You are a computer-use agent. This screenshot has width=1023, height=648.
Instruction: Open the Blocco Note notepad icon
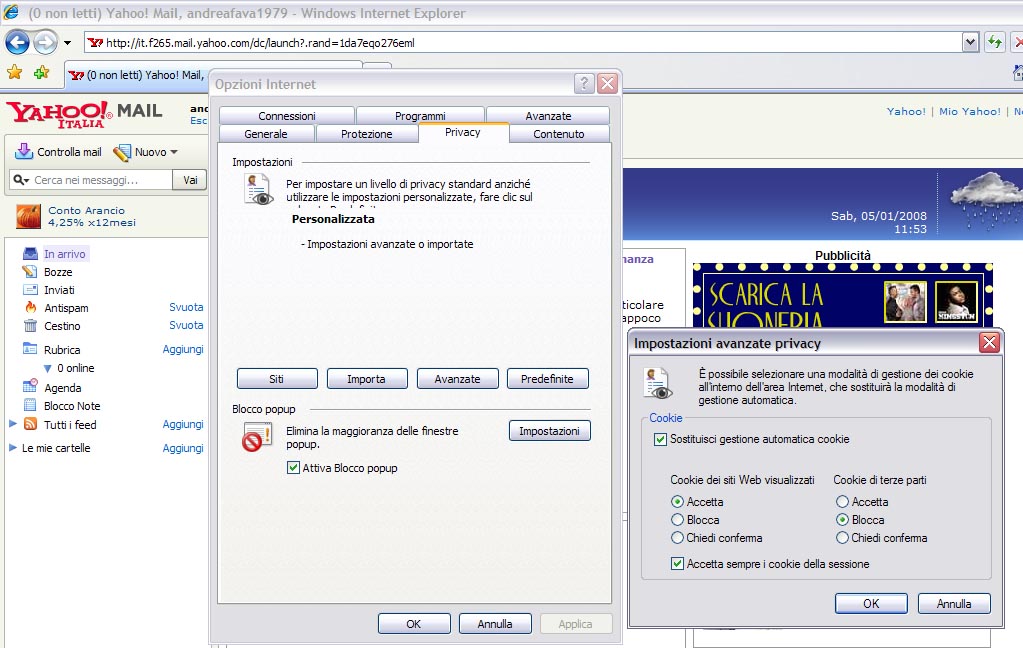pyautogui.click(x=30, y=405)
